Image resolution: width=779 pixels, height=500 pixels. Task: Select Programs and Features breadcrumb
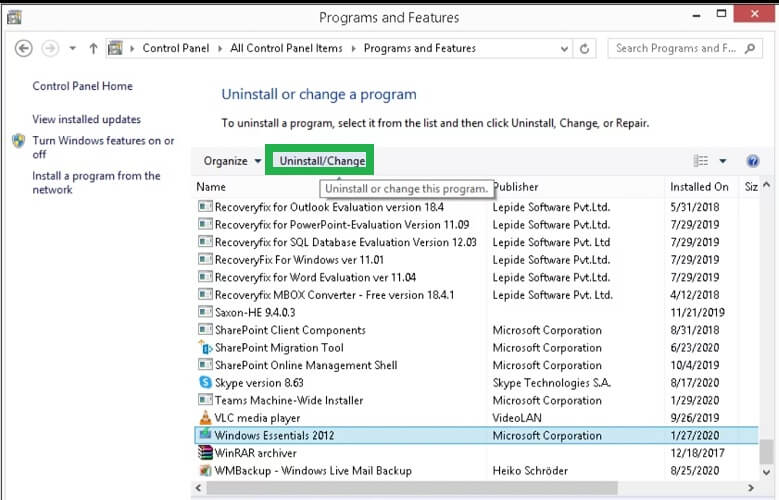(420, 48)
